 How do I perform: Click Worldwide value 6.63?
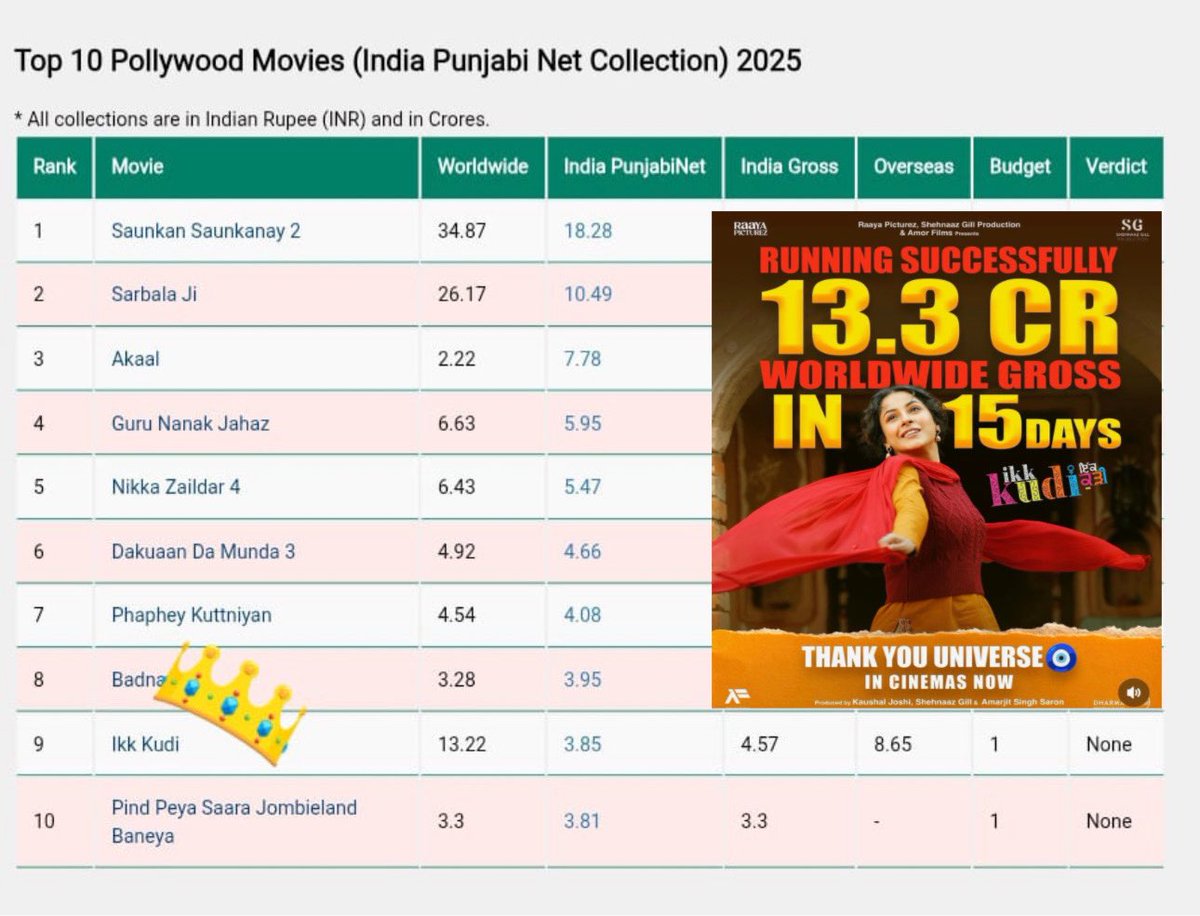[456, 423]
